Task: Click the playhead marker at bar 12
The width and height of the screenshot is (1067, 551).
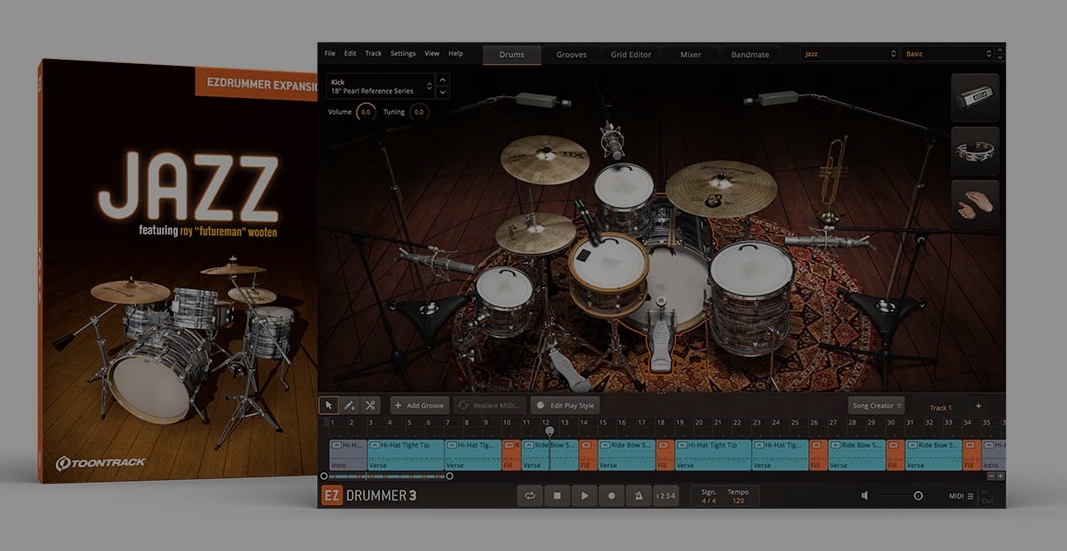Action: pyautogui.click(x=549, y=431)
